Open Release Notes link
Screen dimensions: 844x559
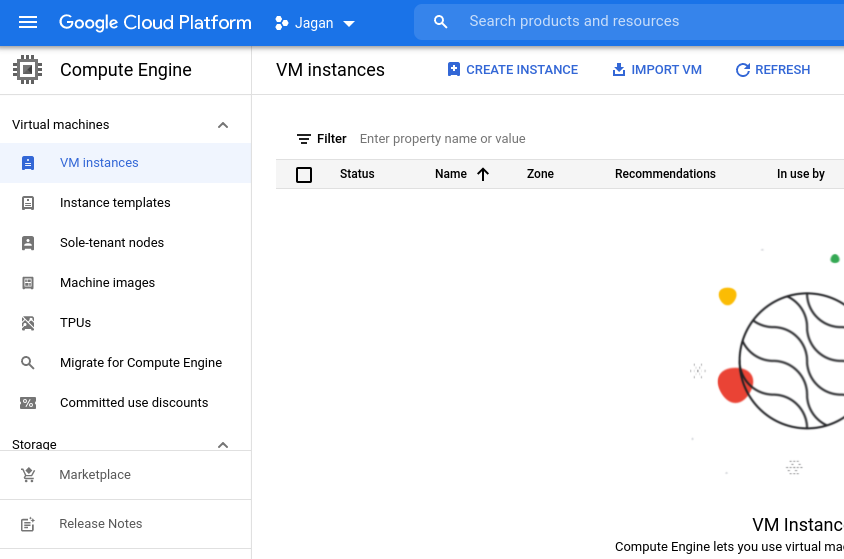tap(101, 523)
